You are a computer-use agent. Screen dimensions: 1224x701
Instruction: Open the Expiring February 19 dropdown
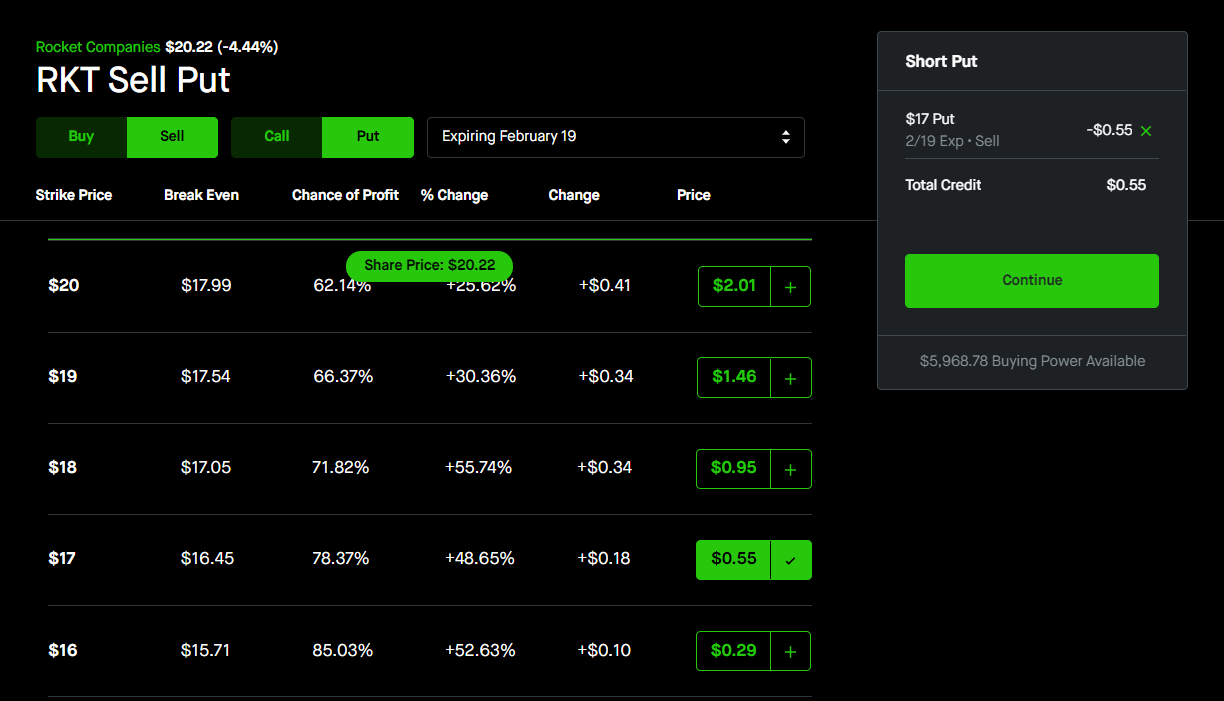(x=616, y=137)
